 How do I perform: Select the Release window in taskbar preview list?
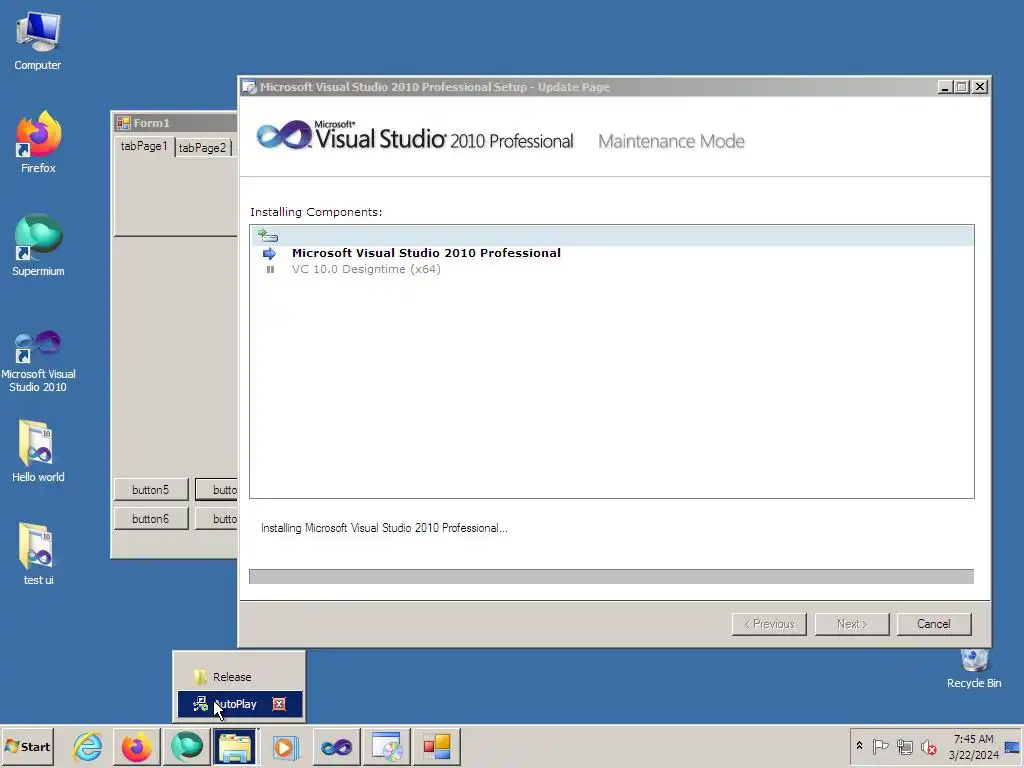[239, 677]
